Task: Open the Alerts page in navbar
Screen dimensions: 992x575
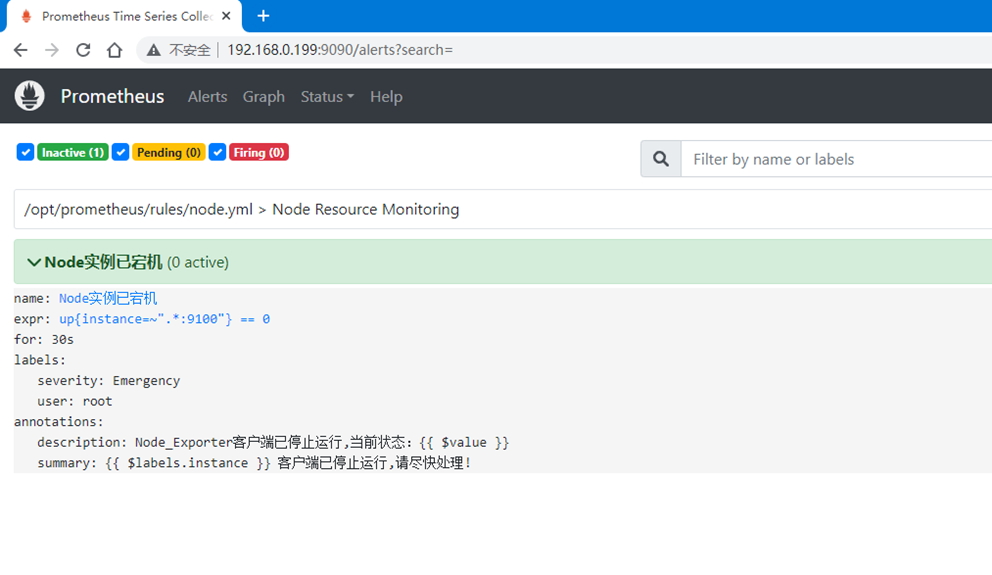Action: coord(208,97)
